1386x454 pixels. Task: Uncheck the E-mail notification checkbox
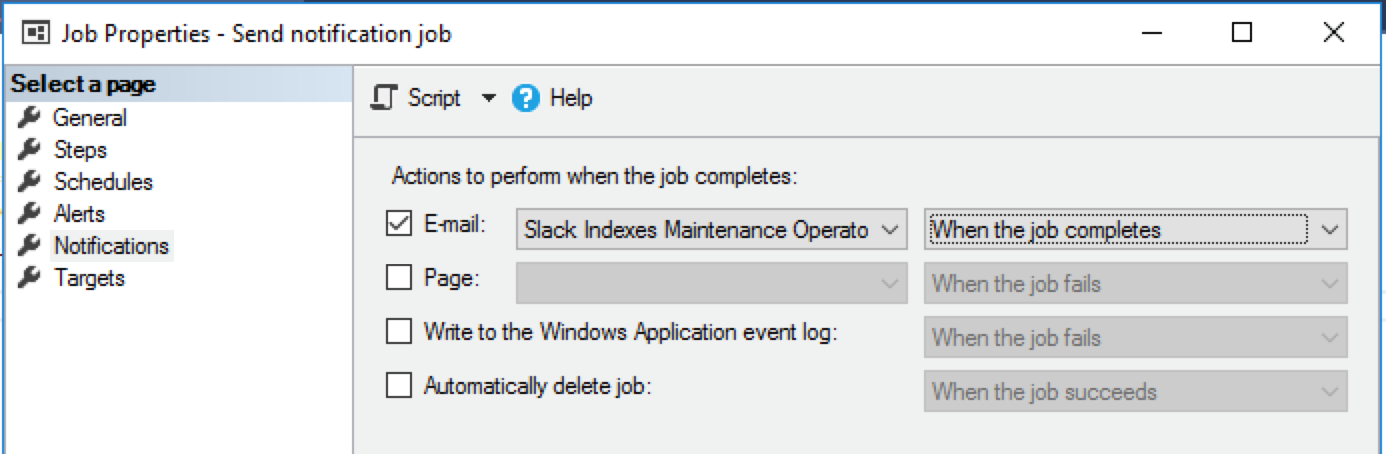click(x=399, y=224)
